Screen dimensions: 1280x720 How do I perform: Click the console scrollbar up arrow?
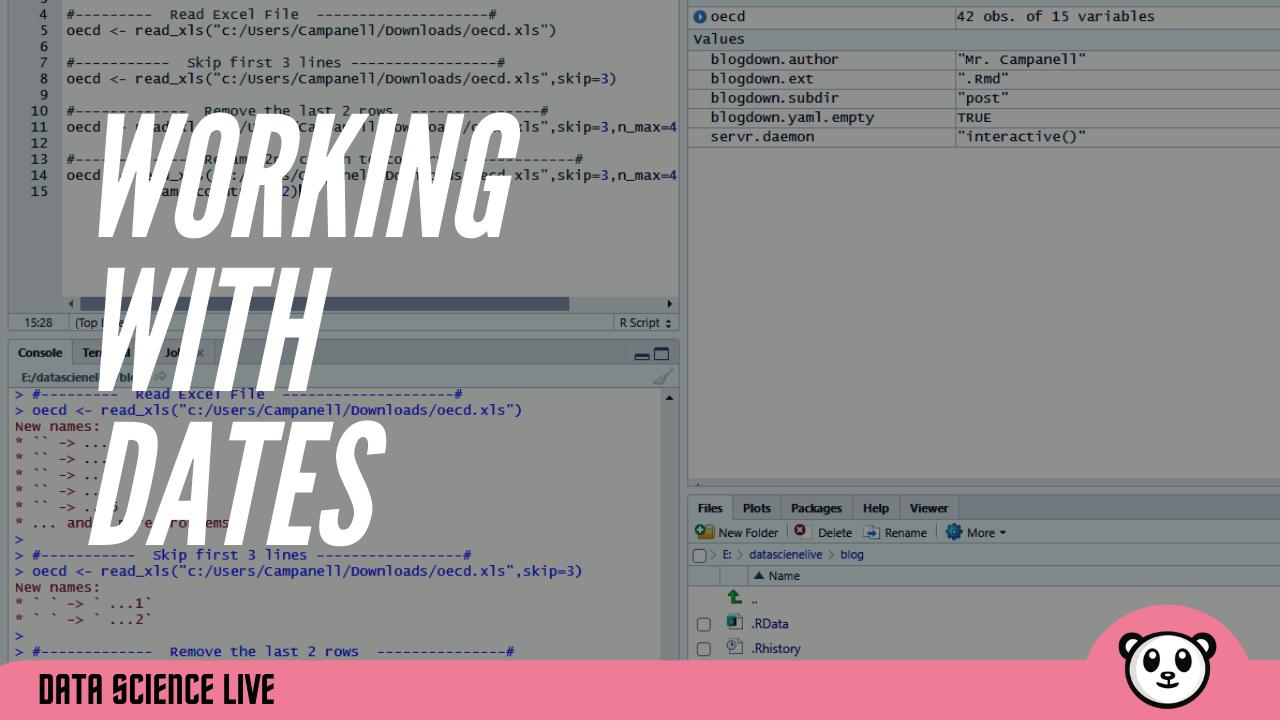coord(669,397)
